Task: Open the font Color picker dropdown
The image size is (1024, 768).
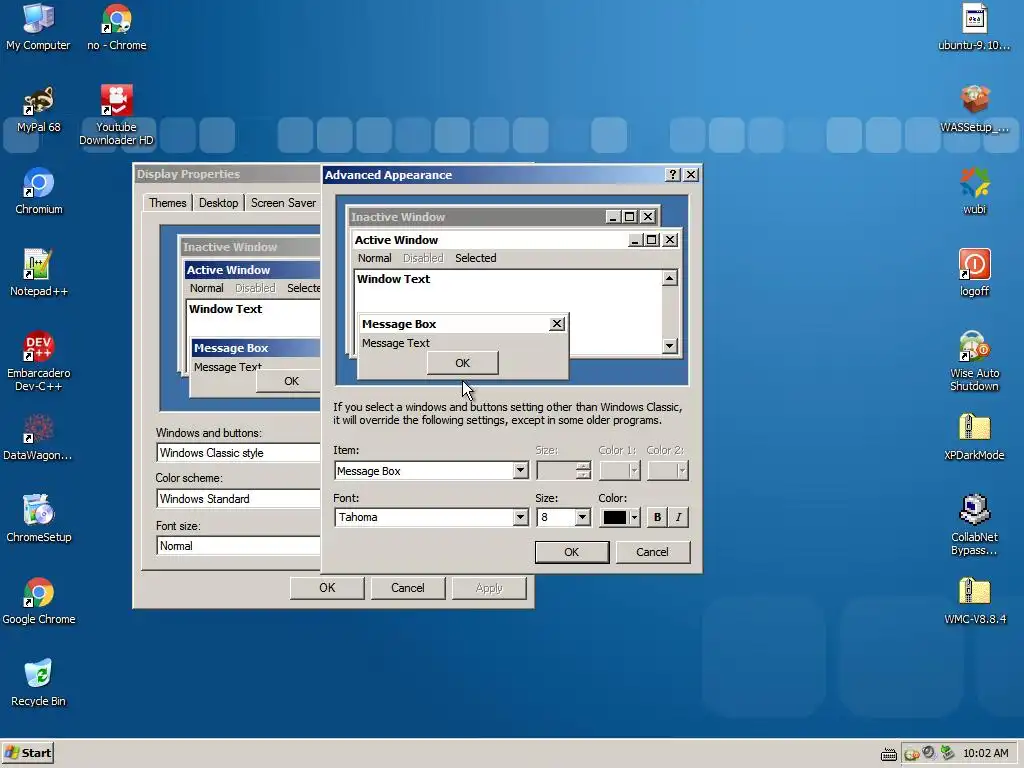Action: [x=620, y=517]
